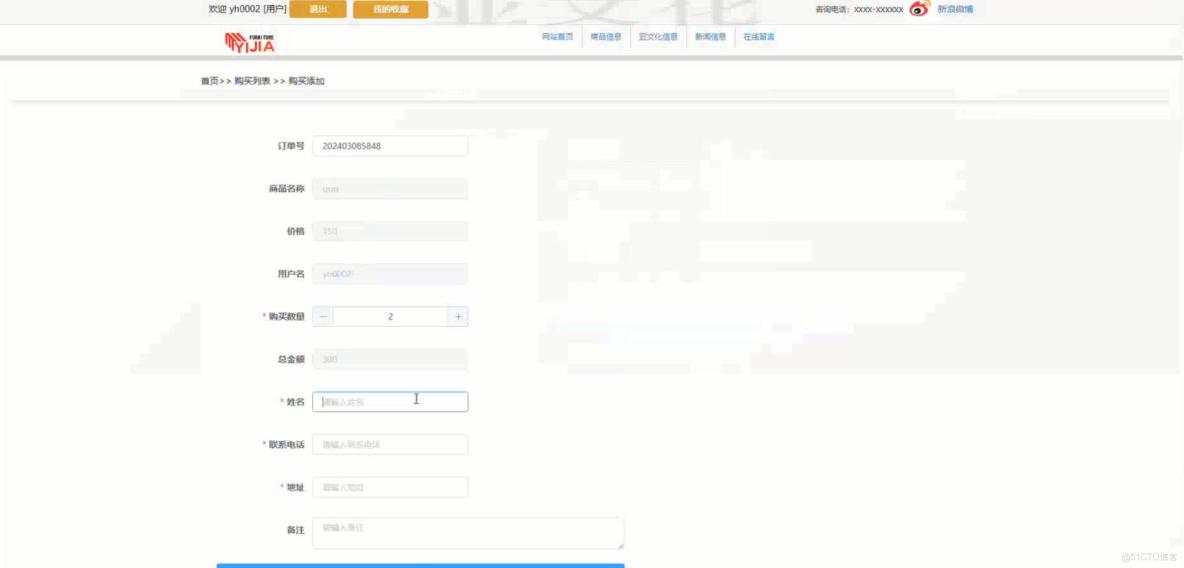Click the 咨询电话 phone number text
Screen dimensions: 1184x568
coord(859,10)
